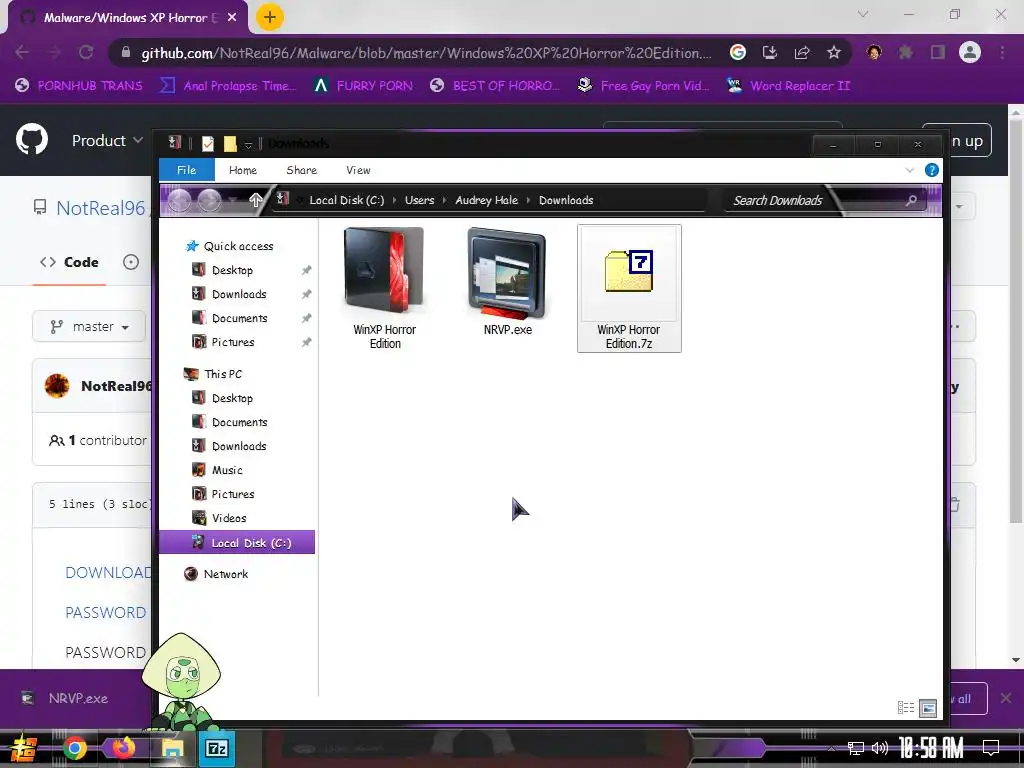Viewport: 1024px width, 768px height.
Task: Open Documents under Quick access
Action: 239,318
